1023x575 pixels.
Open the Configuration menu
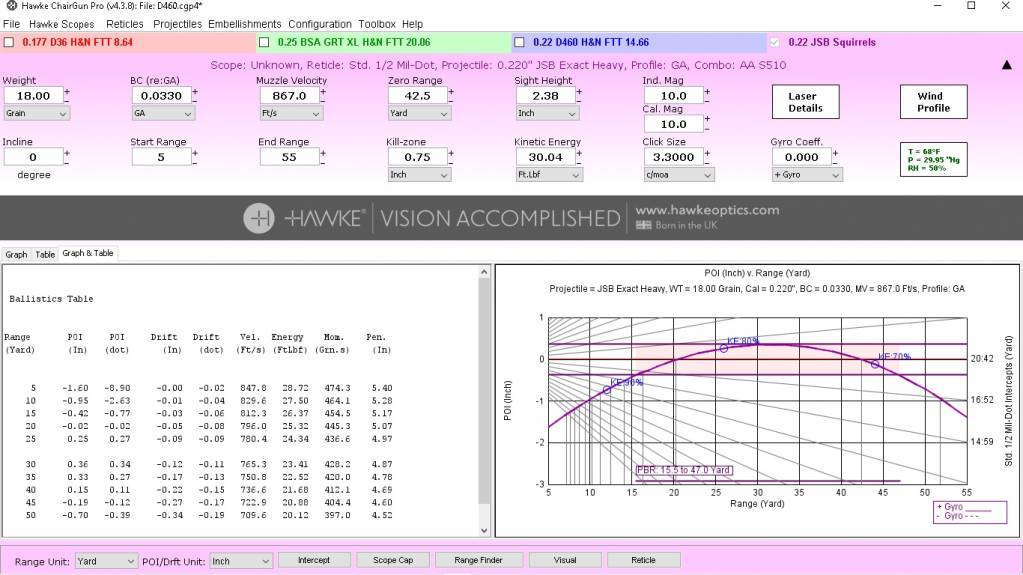click(320, 24)
